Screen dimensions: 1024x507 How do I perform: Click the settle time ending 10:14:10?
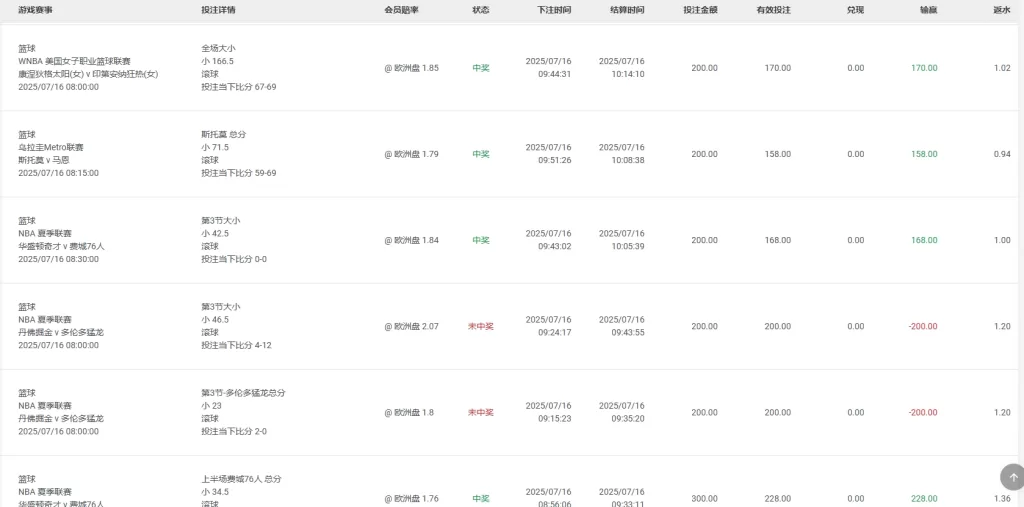[622, 68]
